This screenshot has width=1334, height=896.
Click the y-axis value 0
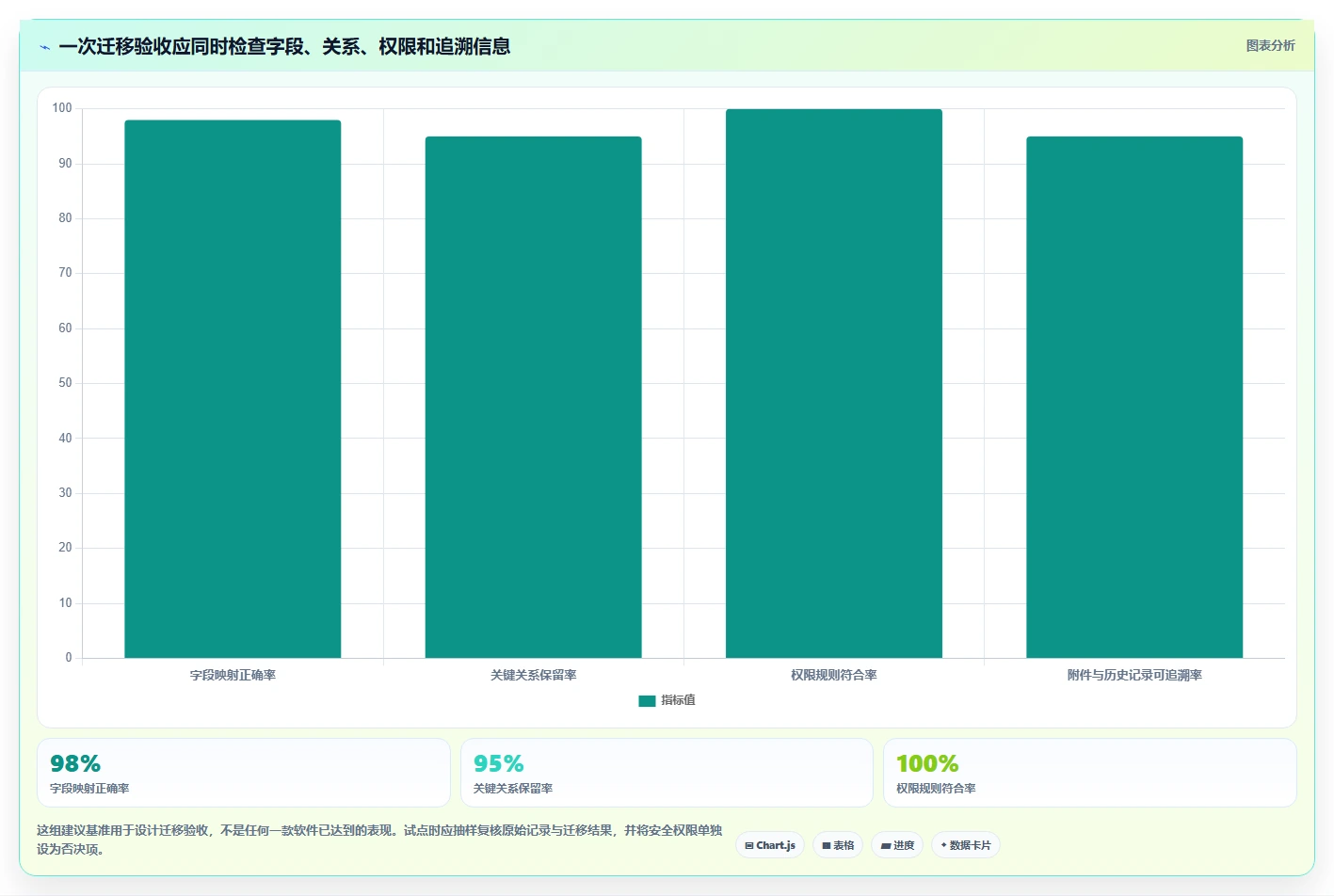[68, 658]
